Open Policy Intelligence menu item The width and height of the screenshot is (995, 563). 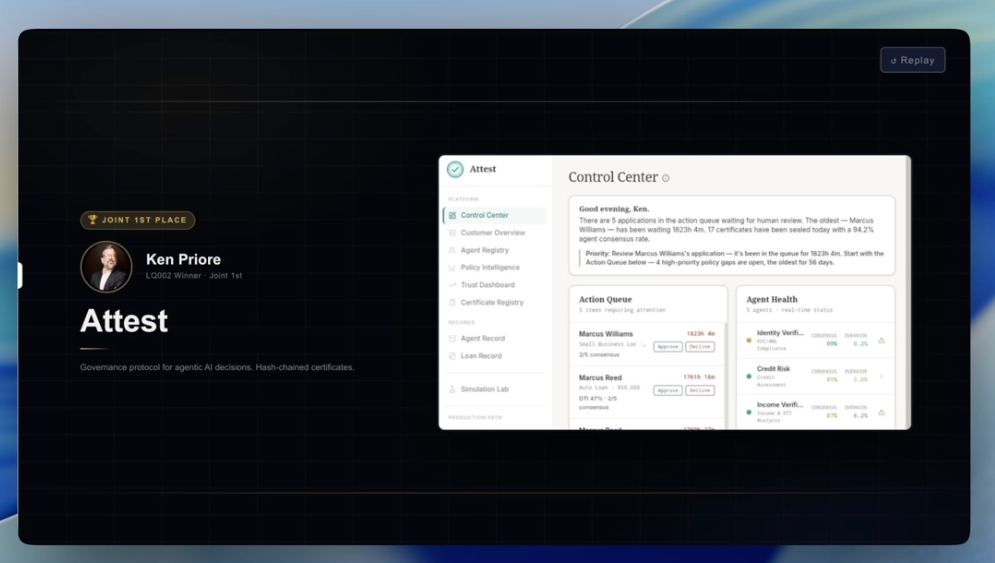coord(494,268)
